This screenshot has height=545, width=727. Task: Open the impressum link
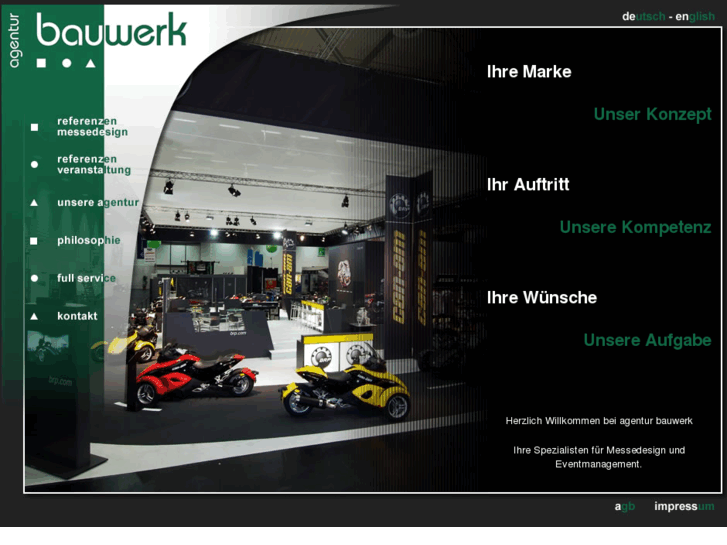684,507
